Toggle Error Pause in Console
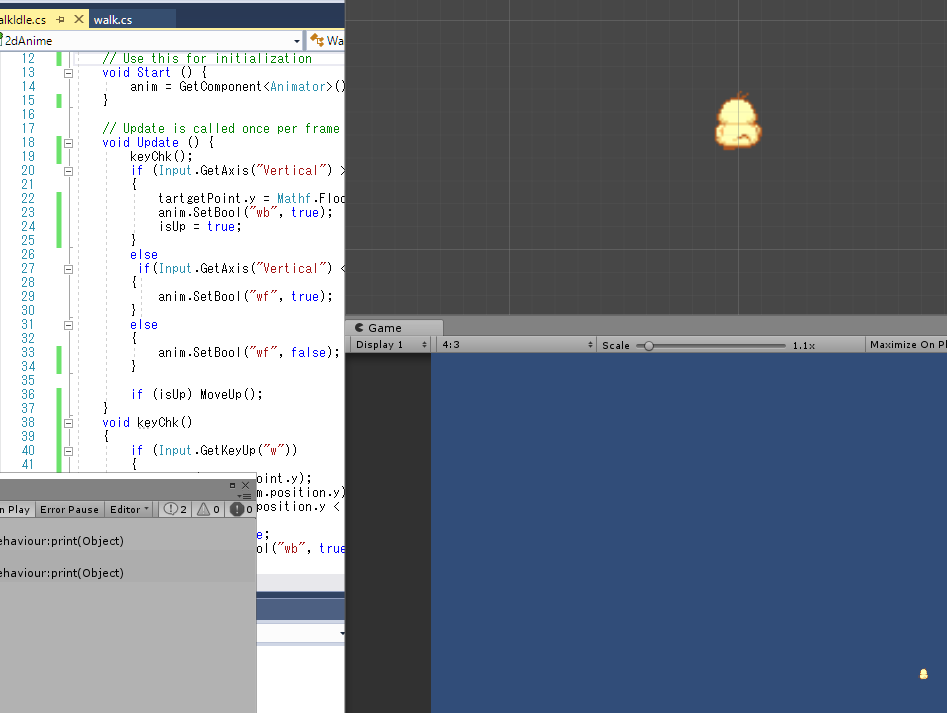The image size is (947, 713). click(69, 510)
